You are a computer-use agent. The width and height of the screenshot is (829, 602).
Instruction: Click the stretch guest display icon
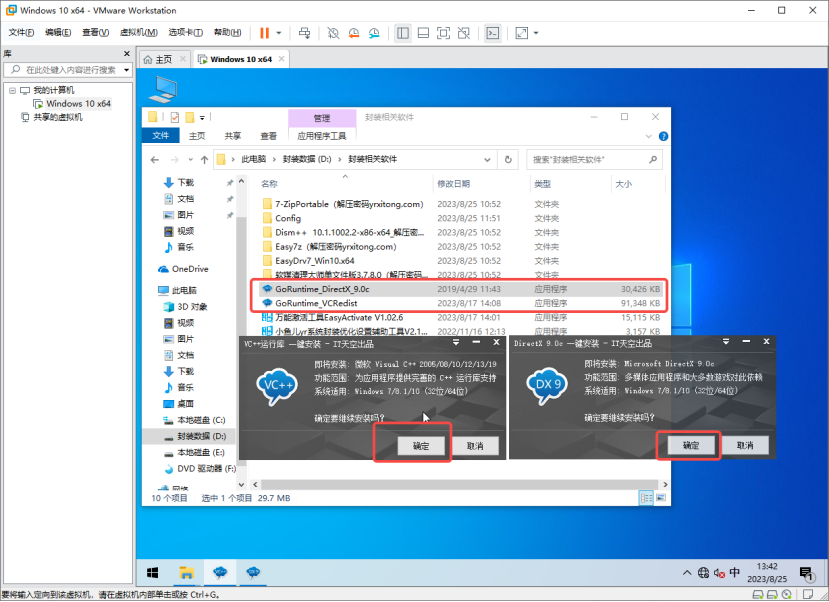522,33
